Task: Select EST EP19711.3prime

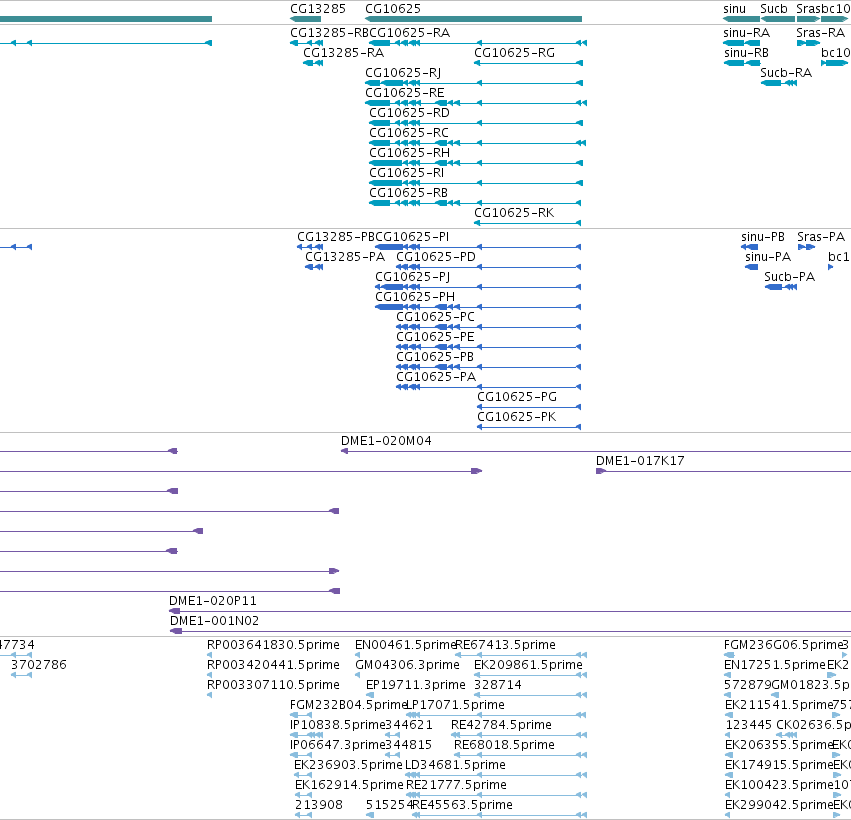Action: pos(416,685)
